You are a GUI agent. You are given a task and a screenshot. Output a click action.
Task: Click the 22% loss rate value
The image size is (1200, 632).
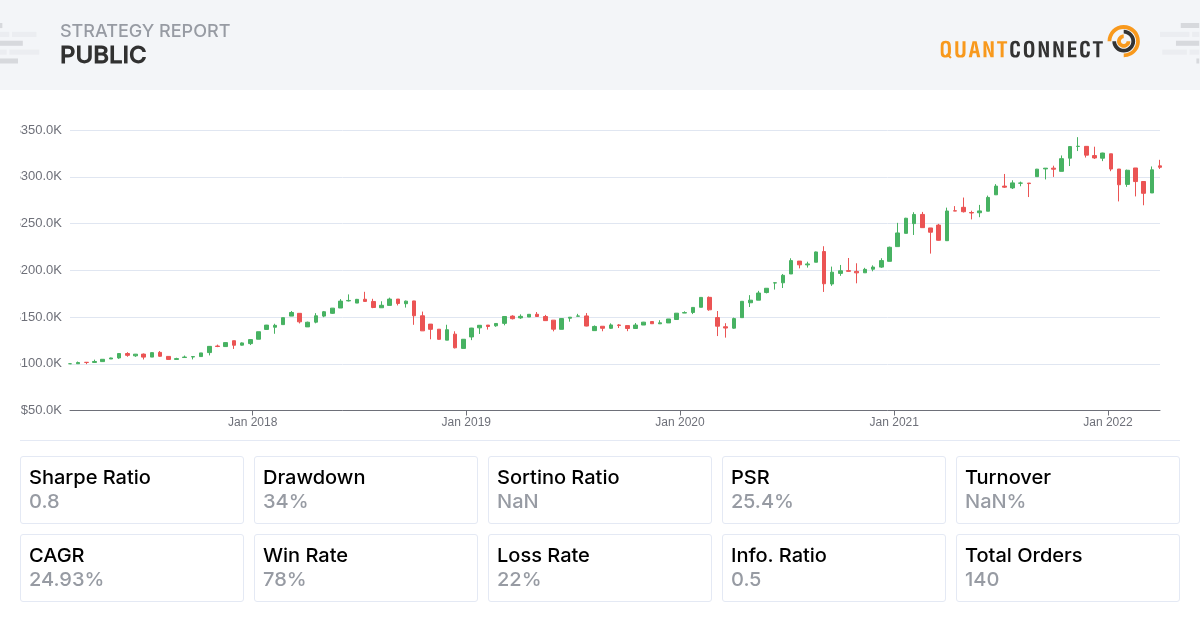point(519,580)
